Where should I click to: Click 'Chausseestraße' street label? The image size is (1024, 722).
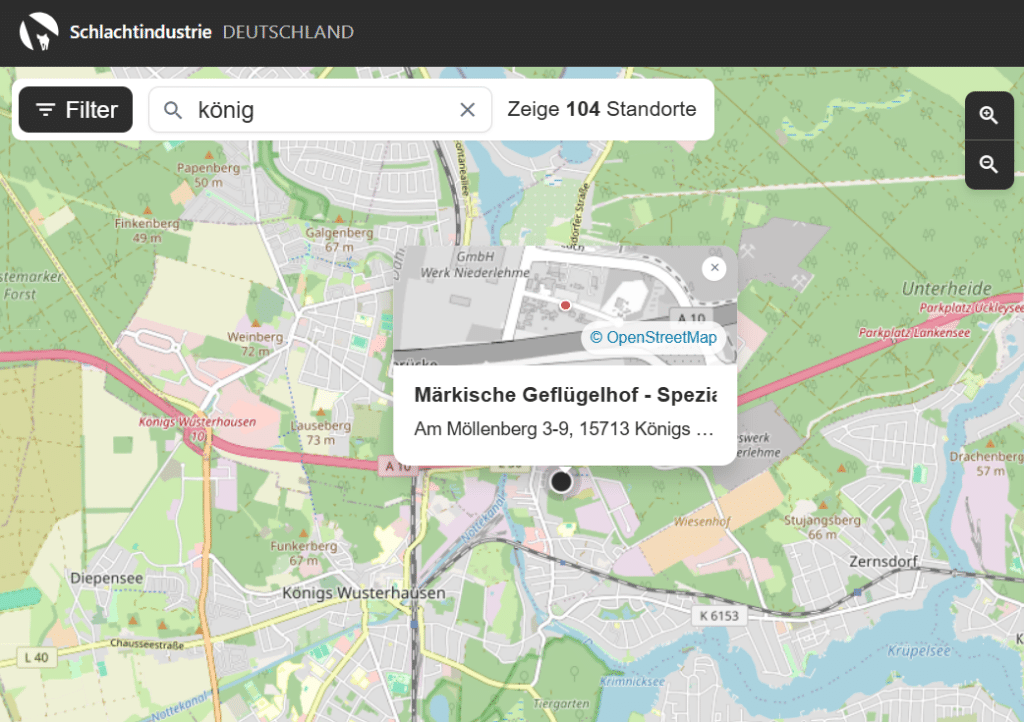(147, 644)
